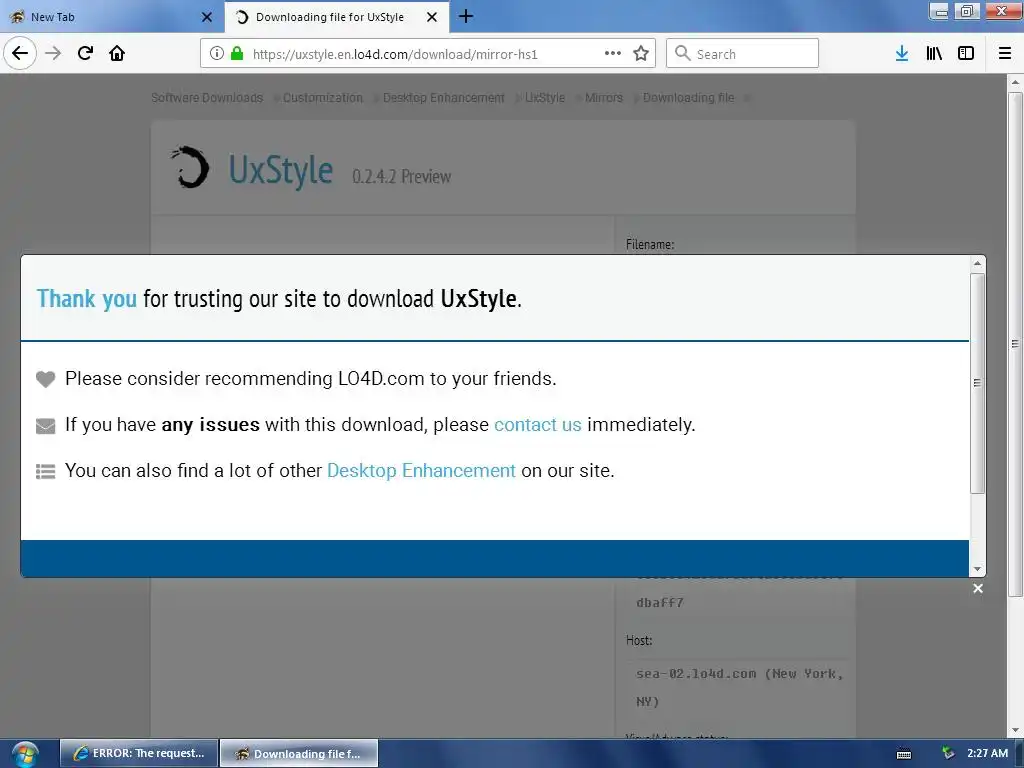Screen dimensions: 1024x768
Task: Open Software Downloads breadcrumb
Action: [207, 97]
